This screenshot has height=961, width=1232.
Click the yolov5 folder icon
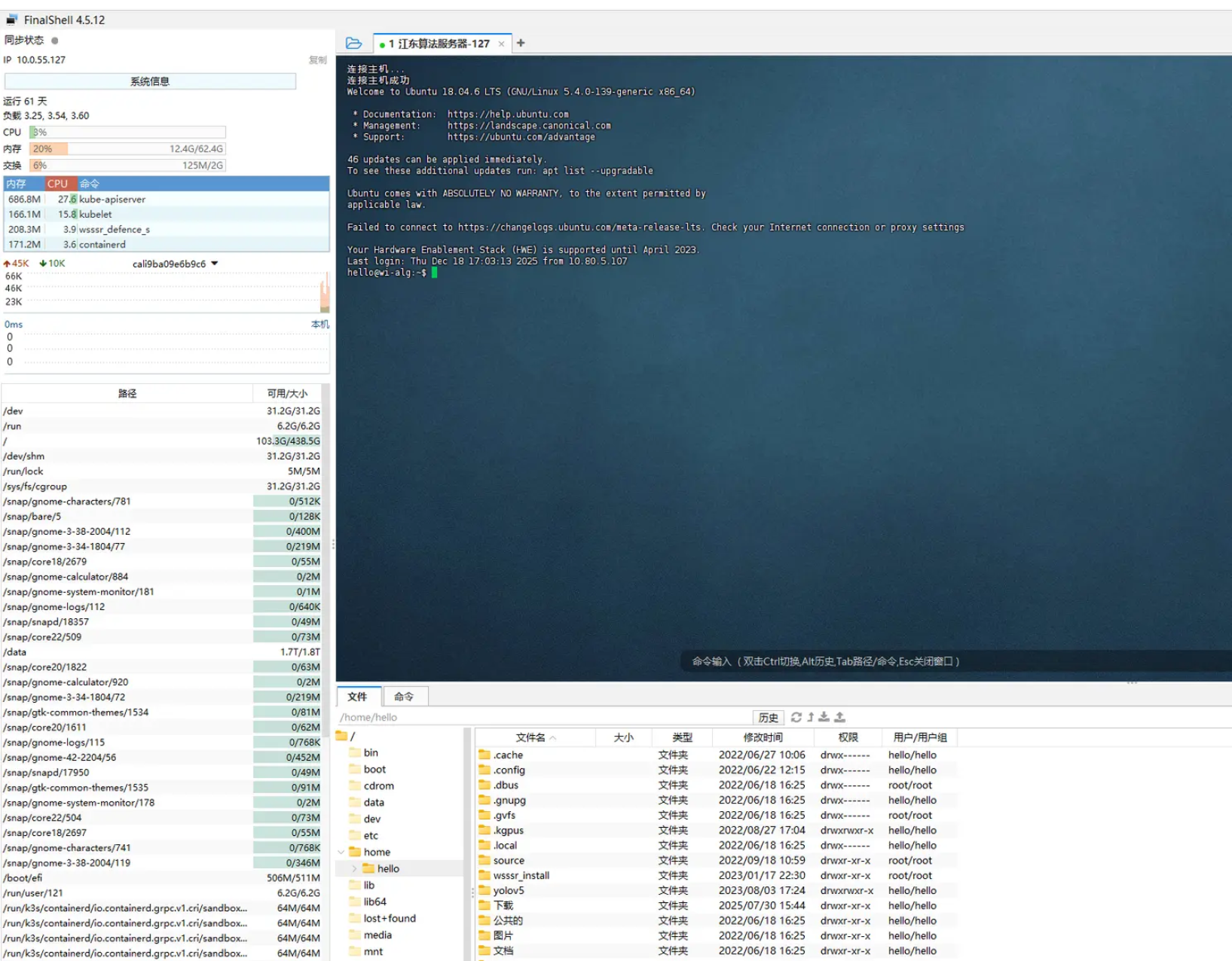pyautogui.click(x=485, y=890)
